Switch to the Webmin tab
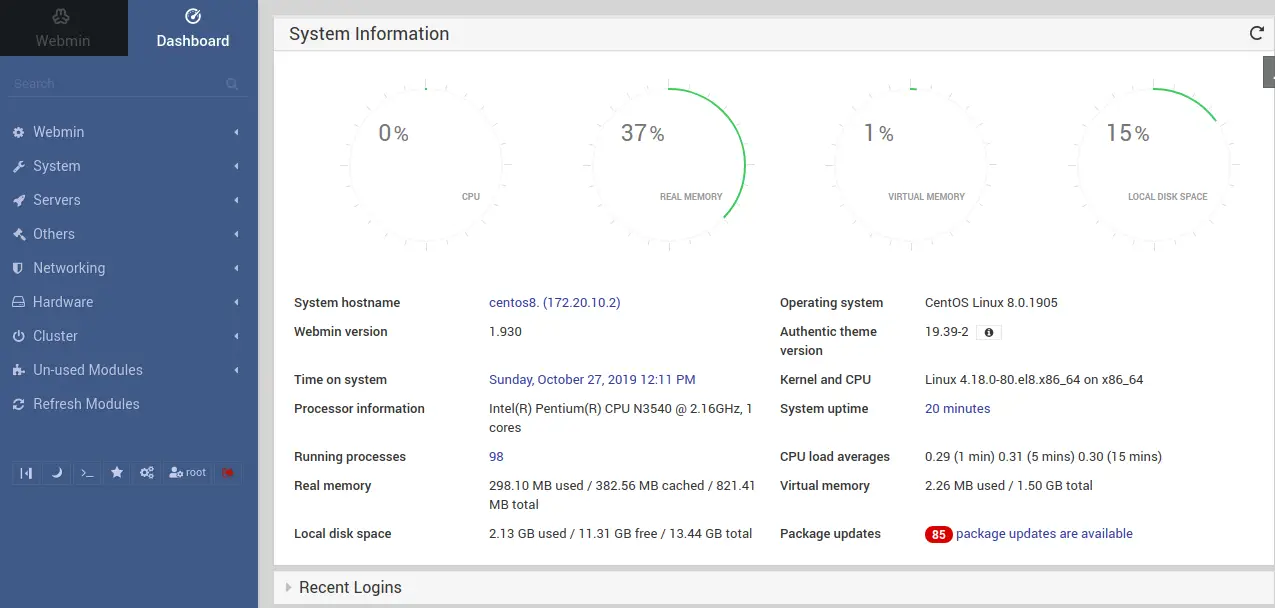 [x=64, y=28]
